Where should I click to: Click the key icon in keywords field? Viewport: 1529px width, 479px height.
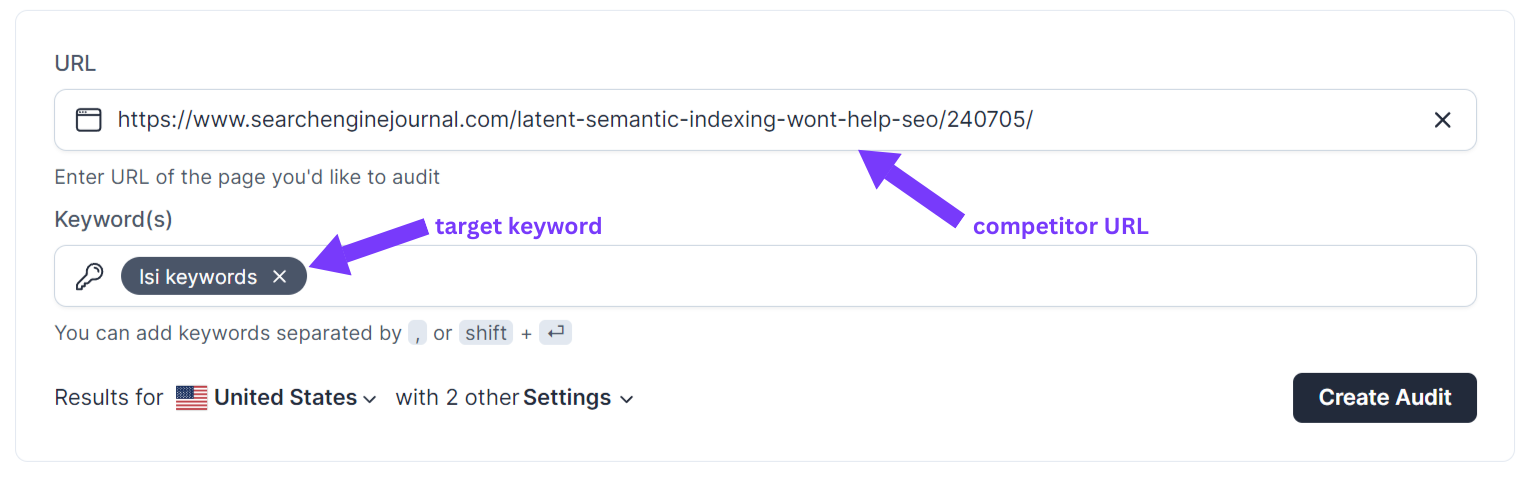click(90, 277)
